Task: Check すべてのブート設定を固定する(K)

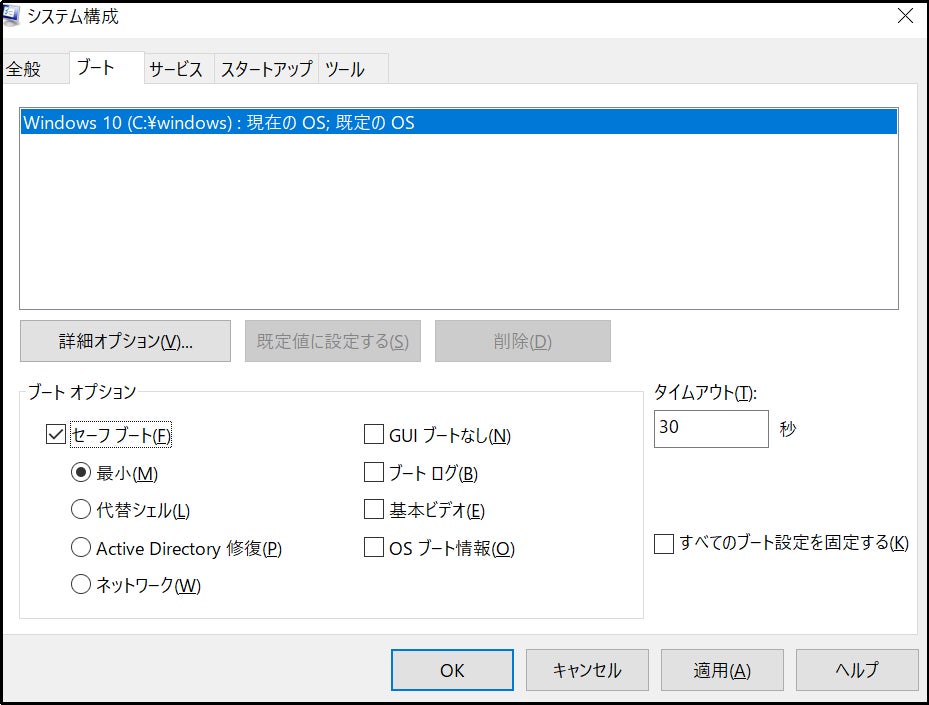Action: [x=664, y=543]
